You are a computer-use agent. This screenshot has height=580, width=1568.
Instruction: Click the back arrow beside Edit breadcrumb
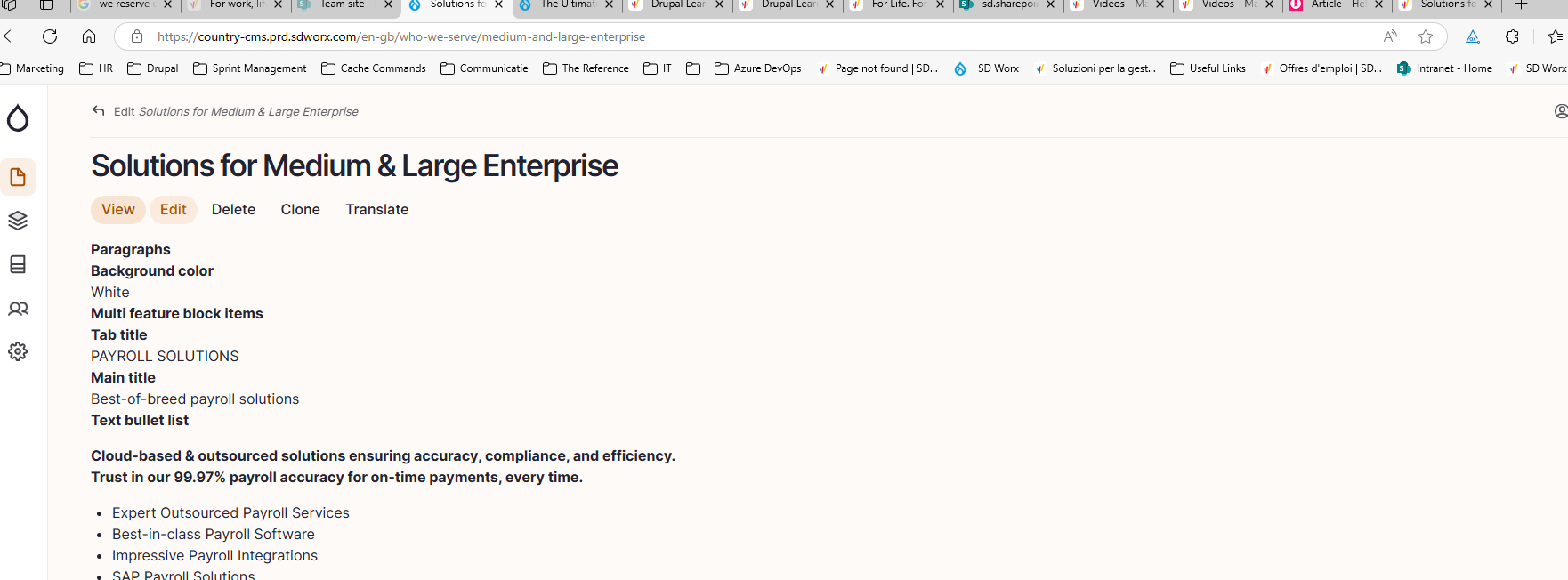click(99, 111)
